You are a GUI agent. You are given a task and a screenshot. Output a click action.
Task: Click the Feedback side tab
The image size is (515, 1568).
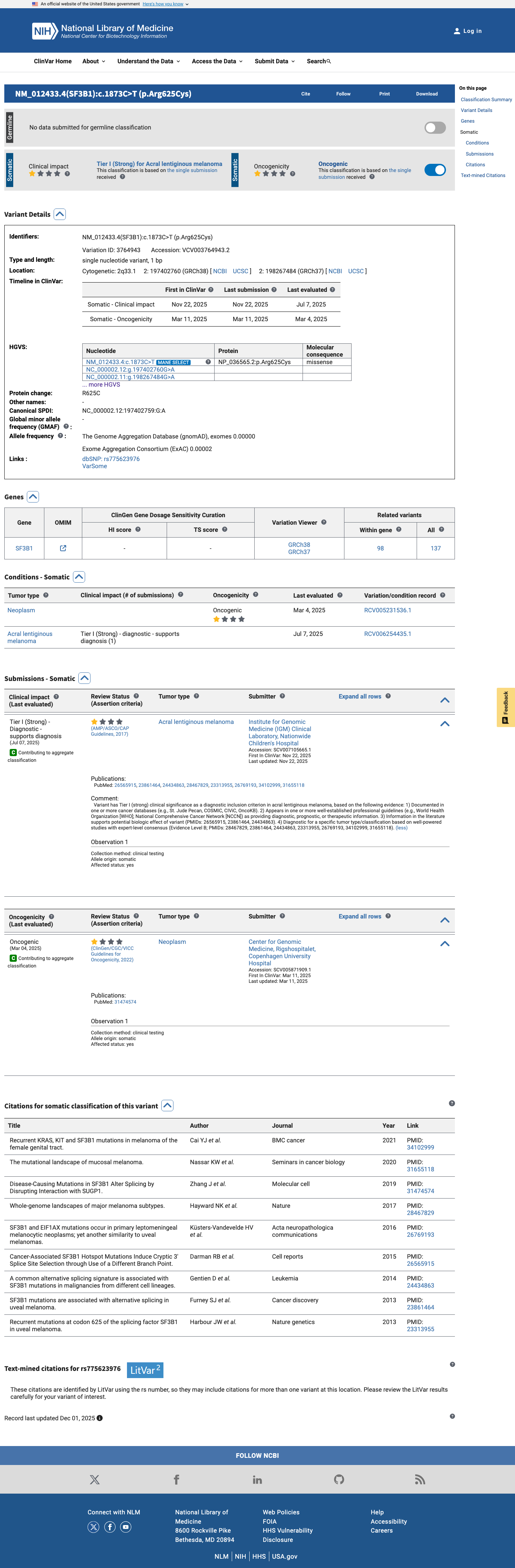(x=506, y=707)
